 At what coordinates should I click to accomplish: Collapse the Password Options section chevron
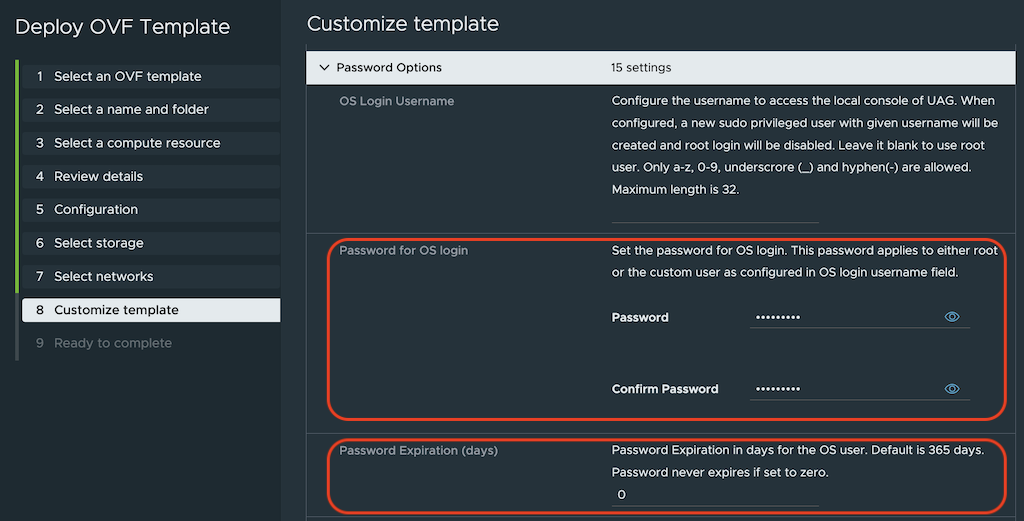tap(323, 68)
